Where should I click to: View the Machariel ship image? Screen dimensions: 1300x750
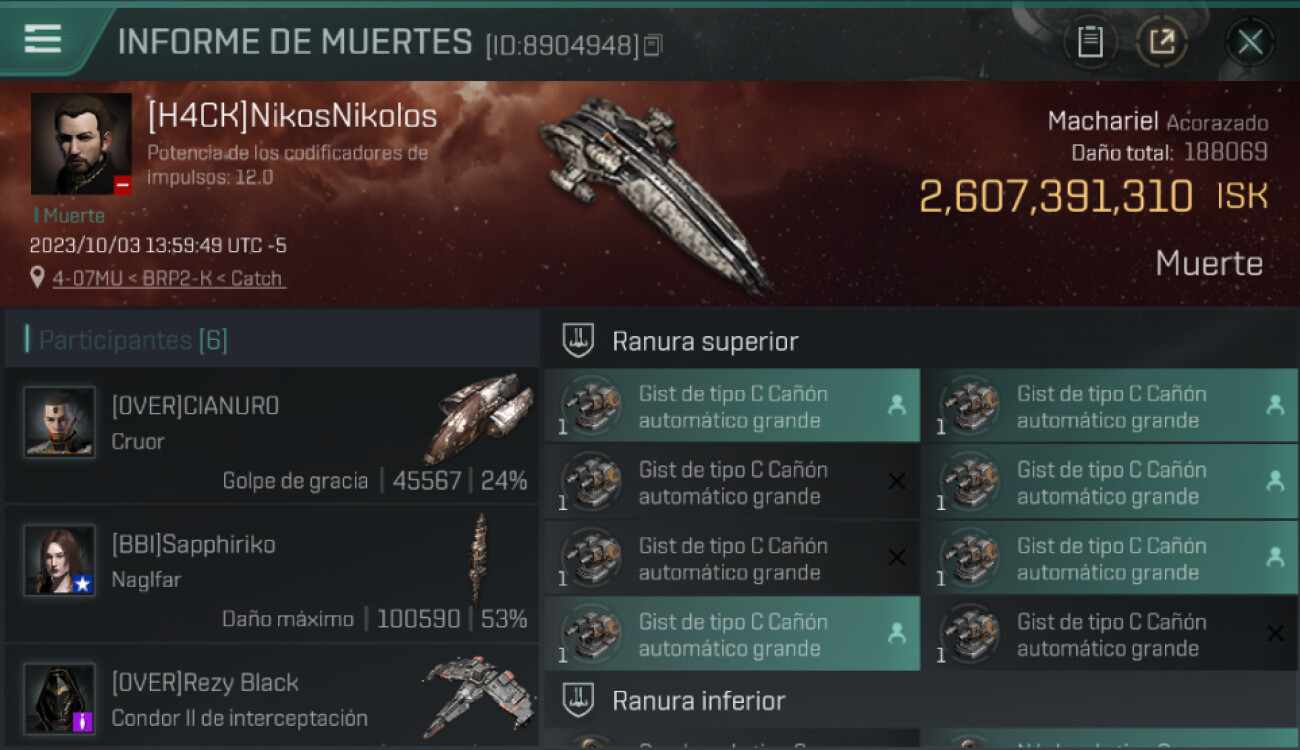click(x=657, y=191)
